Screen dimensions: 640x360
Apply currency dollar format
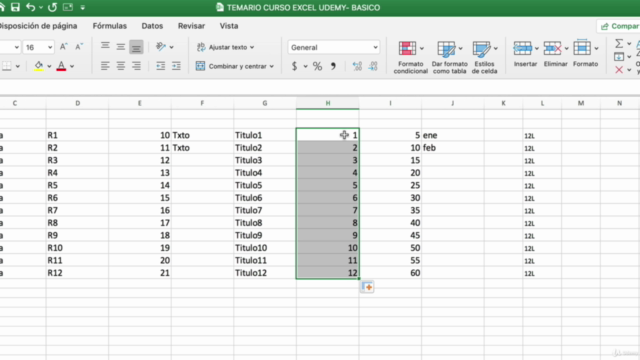click(294, 66)
